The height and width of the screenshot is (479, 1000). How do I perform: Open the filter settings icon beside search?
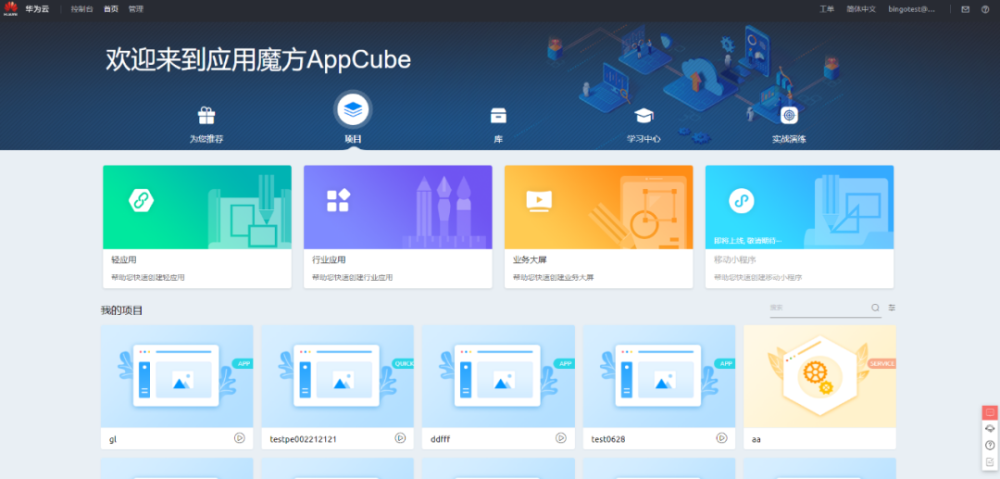click(892, 307)
